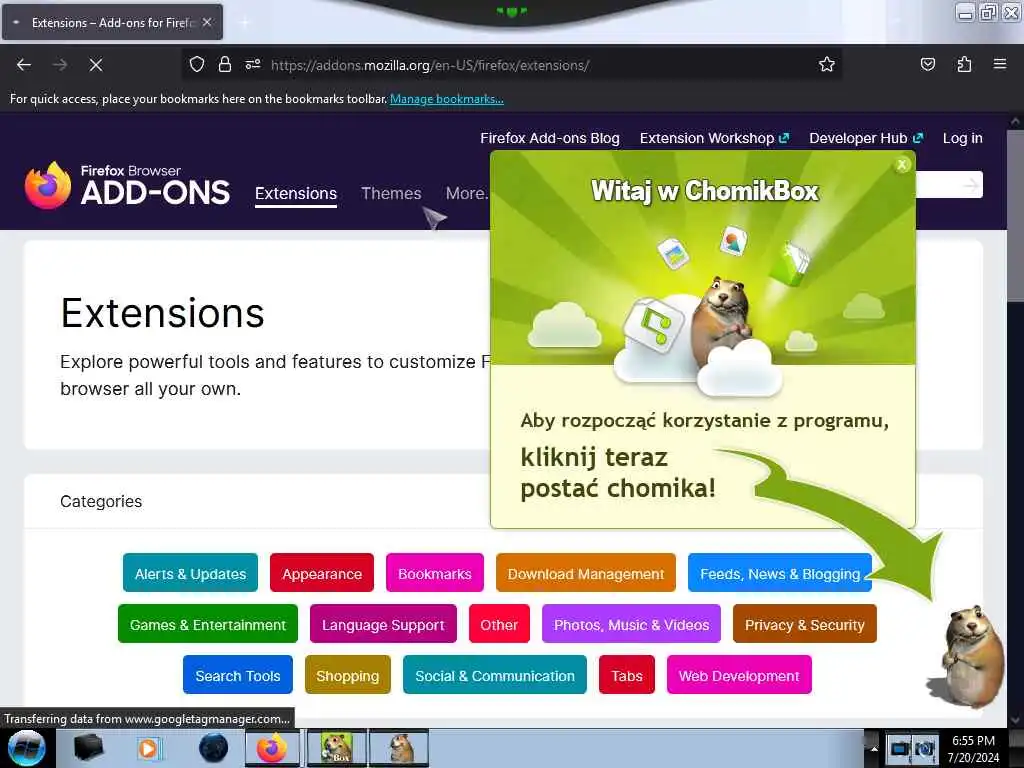Go back with the browser back arrow

[24, 65]
